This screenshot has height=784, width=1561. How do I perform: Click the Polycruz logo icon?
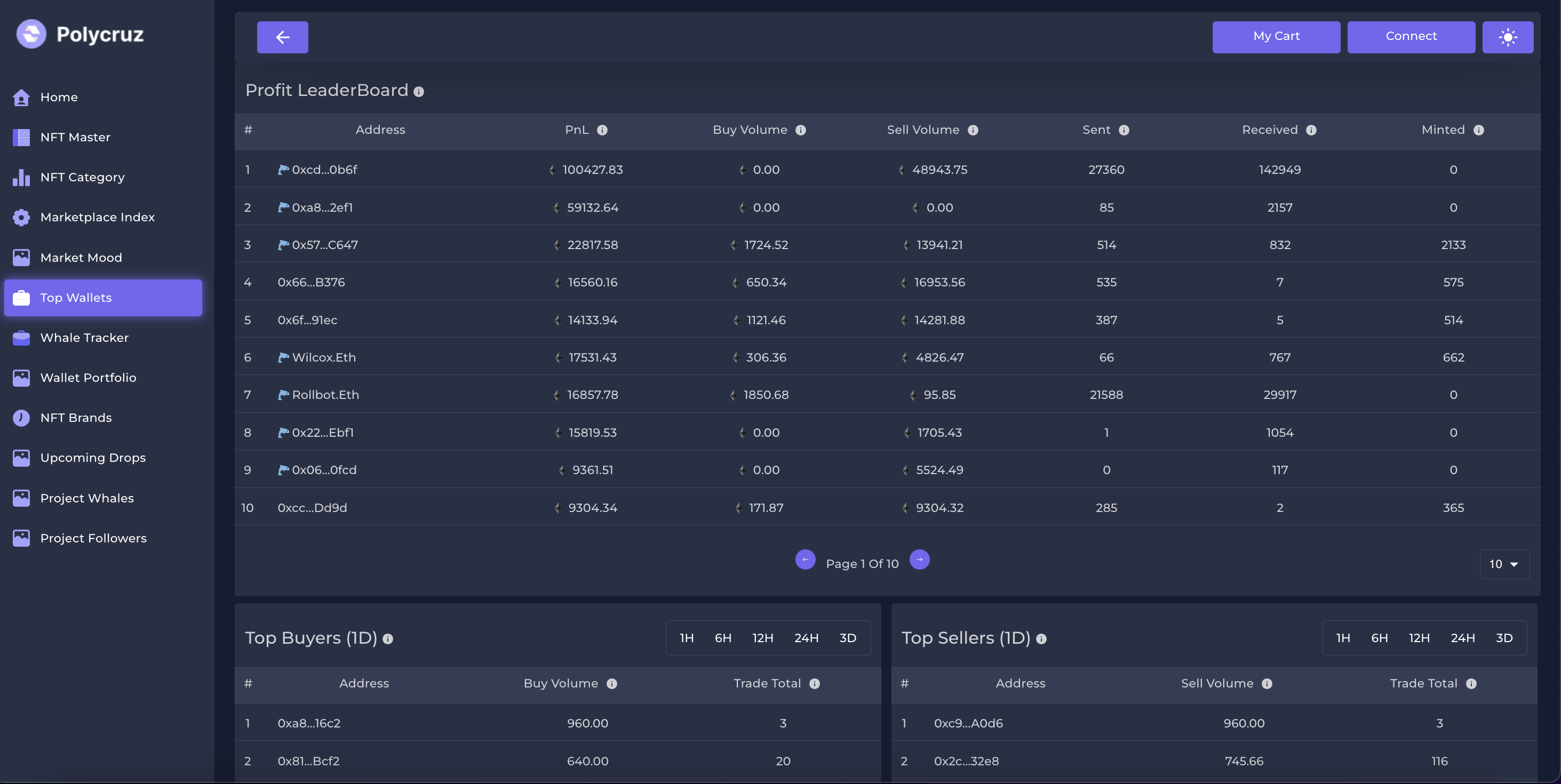tap(31, 34)
